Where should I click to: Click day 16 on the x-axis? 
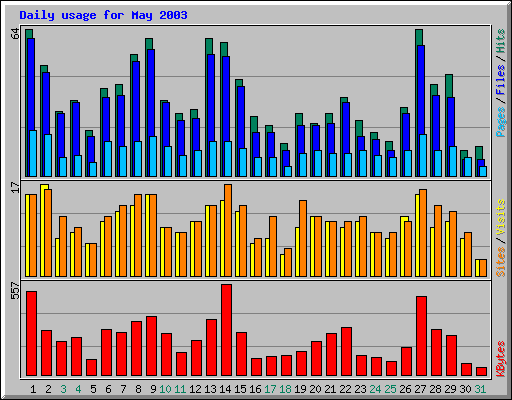pos(255,389)
